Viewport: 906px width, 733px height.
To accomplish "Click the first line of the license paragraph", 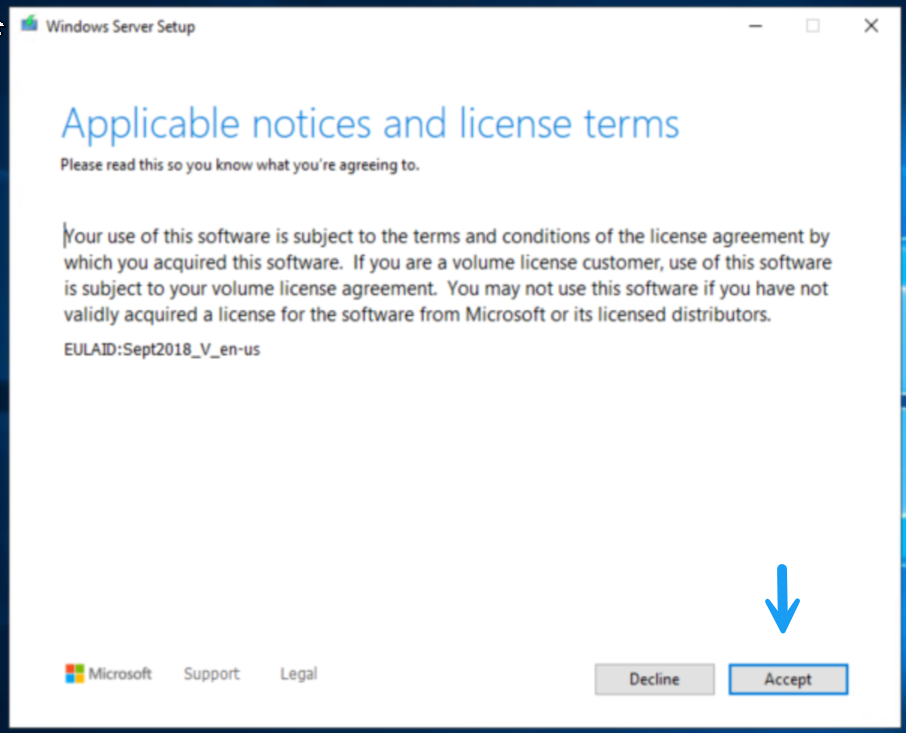I will [446, 237].
